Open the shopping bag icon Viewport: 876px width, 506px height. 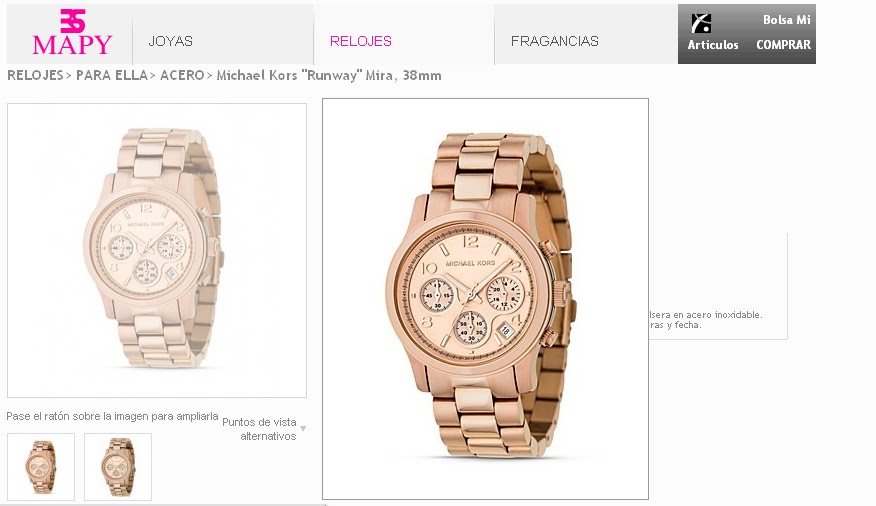[x=701, y=23]
